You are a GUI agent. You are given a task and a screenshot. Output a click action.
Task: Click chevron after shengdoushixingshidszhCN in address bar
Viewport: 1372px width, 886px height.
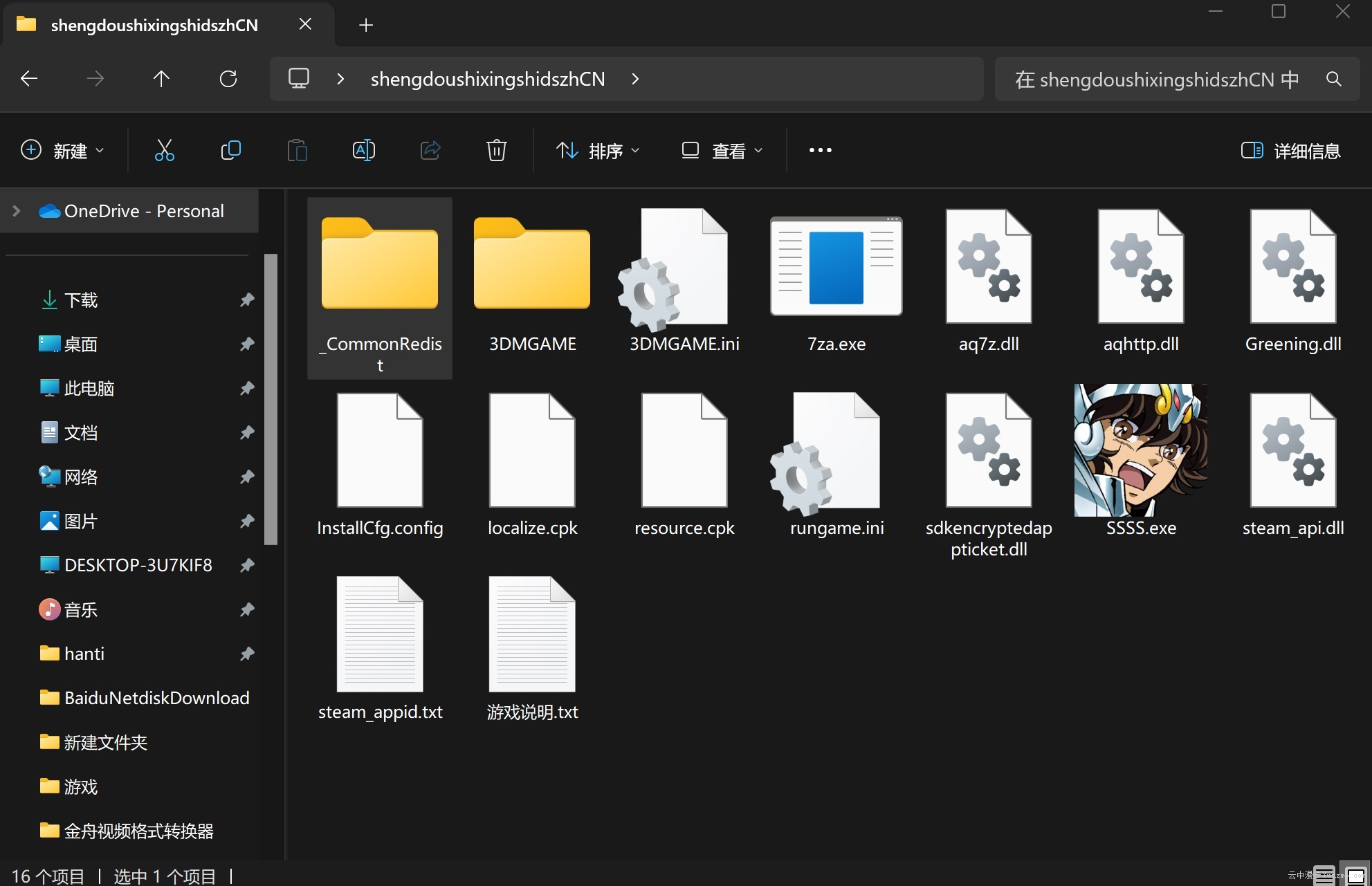tap(635, 79)
